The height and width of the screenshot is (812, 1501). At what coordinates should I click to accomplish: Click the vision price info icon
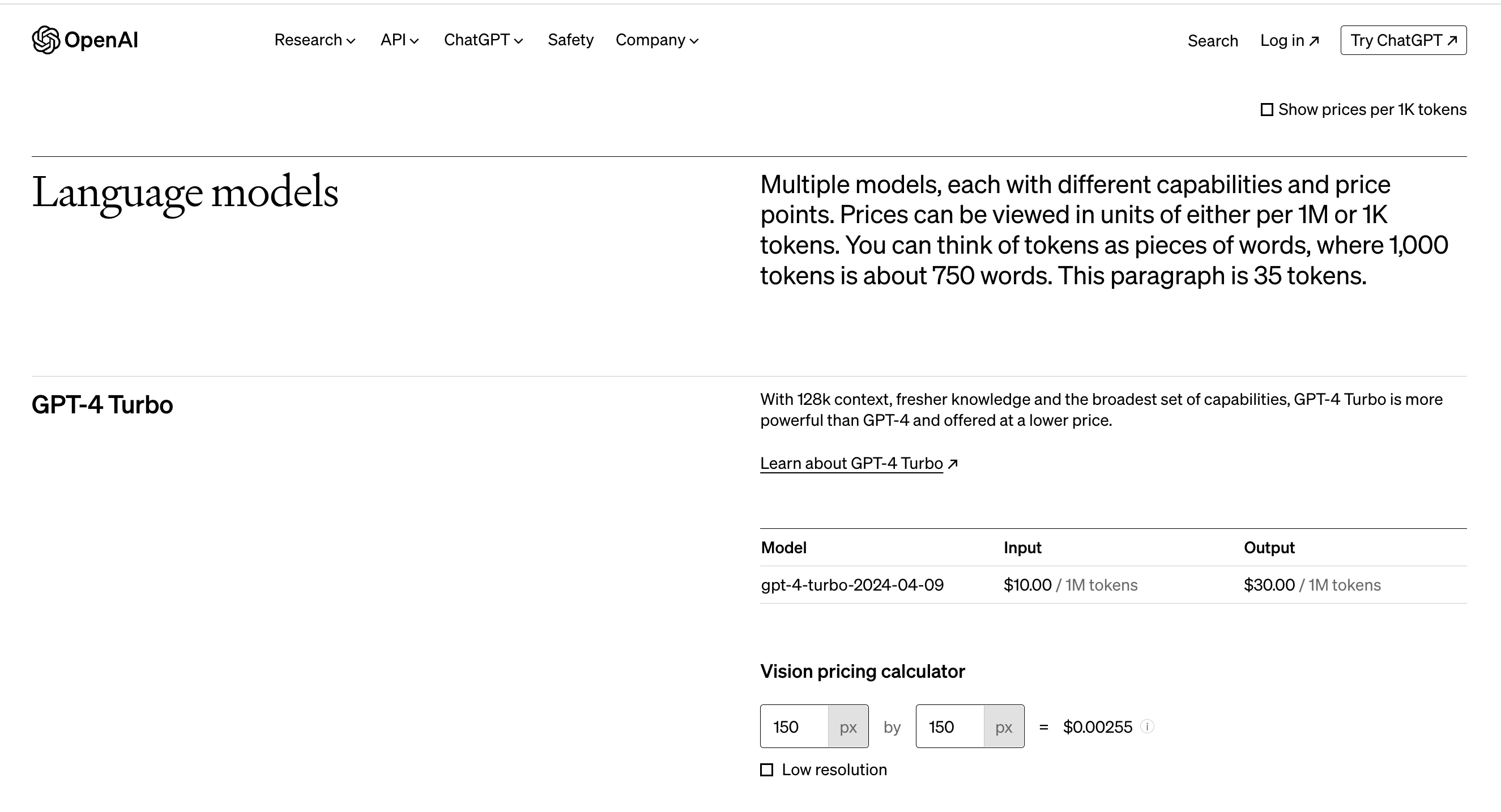[x=1147, y=726]
